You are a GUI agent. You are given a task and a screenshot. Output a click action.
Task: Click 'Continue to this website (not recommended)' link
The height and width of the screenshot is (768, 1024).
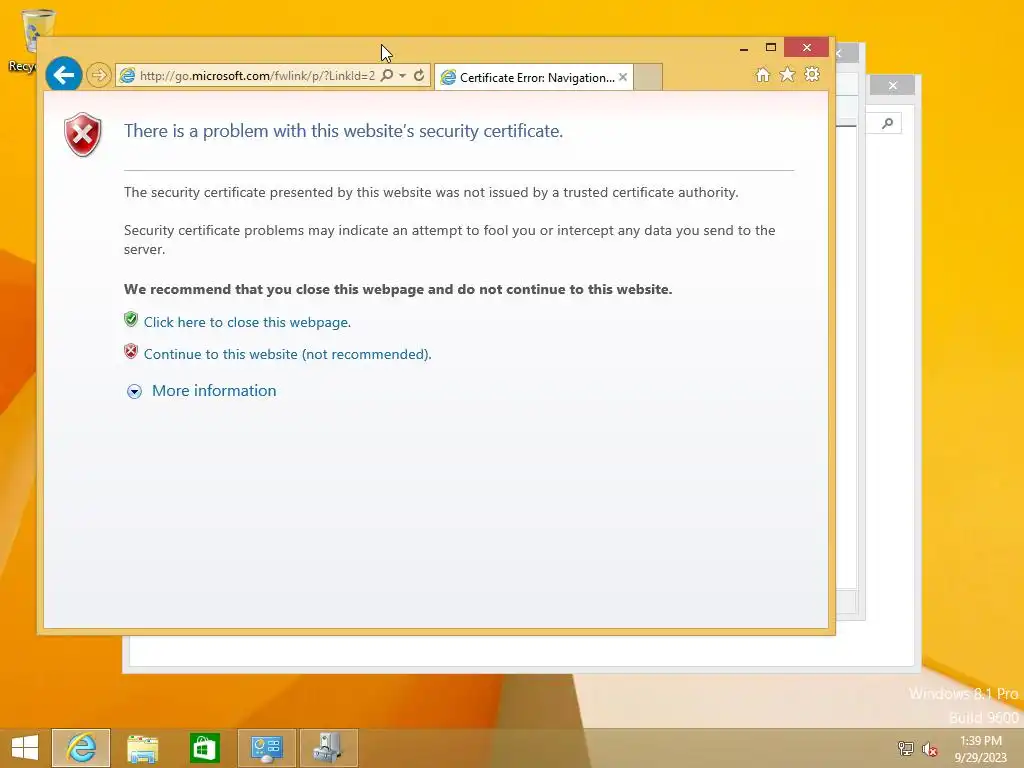point(287,354)
